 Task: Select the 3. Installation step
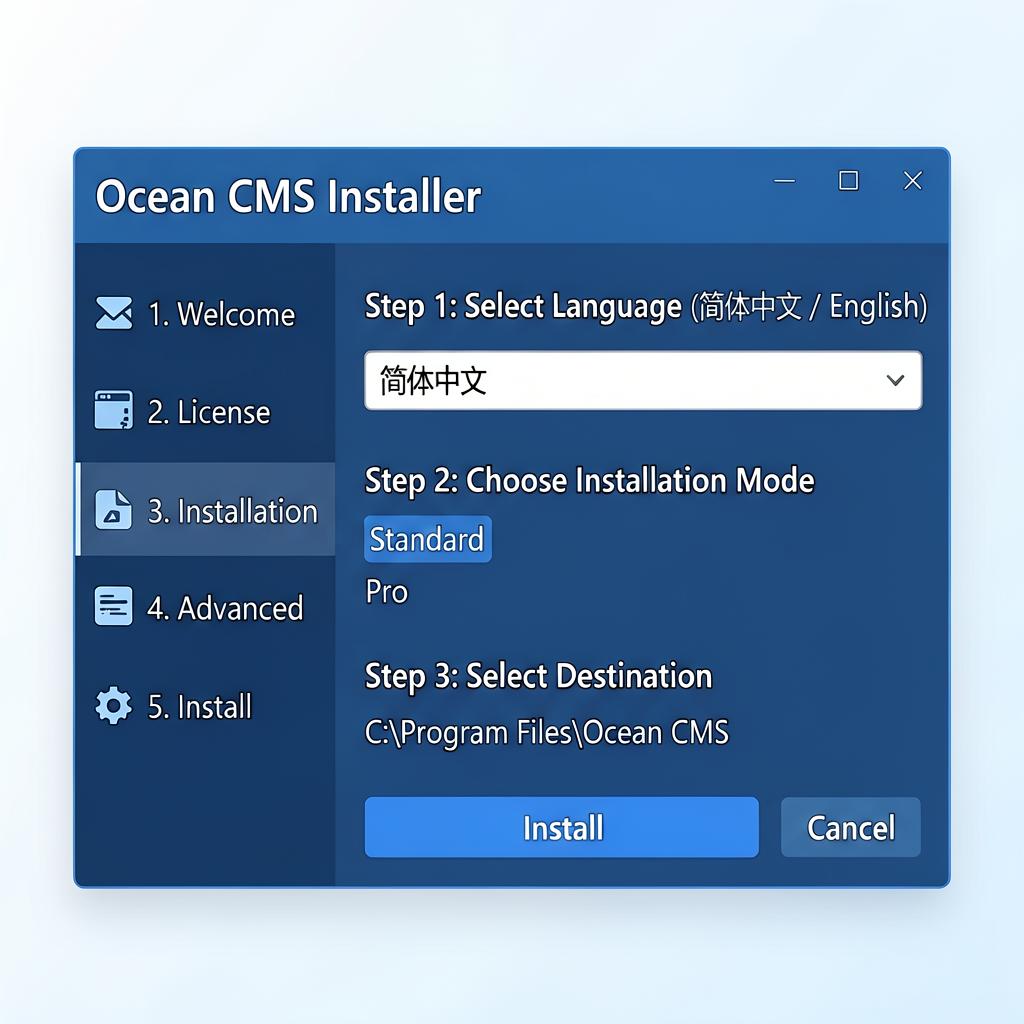click(205, 509)
